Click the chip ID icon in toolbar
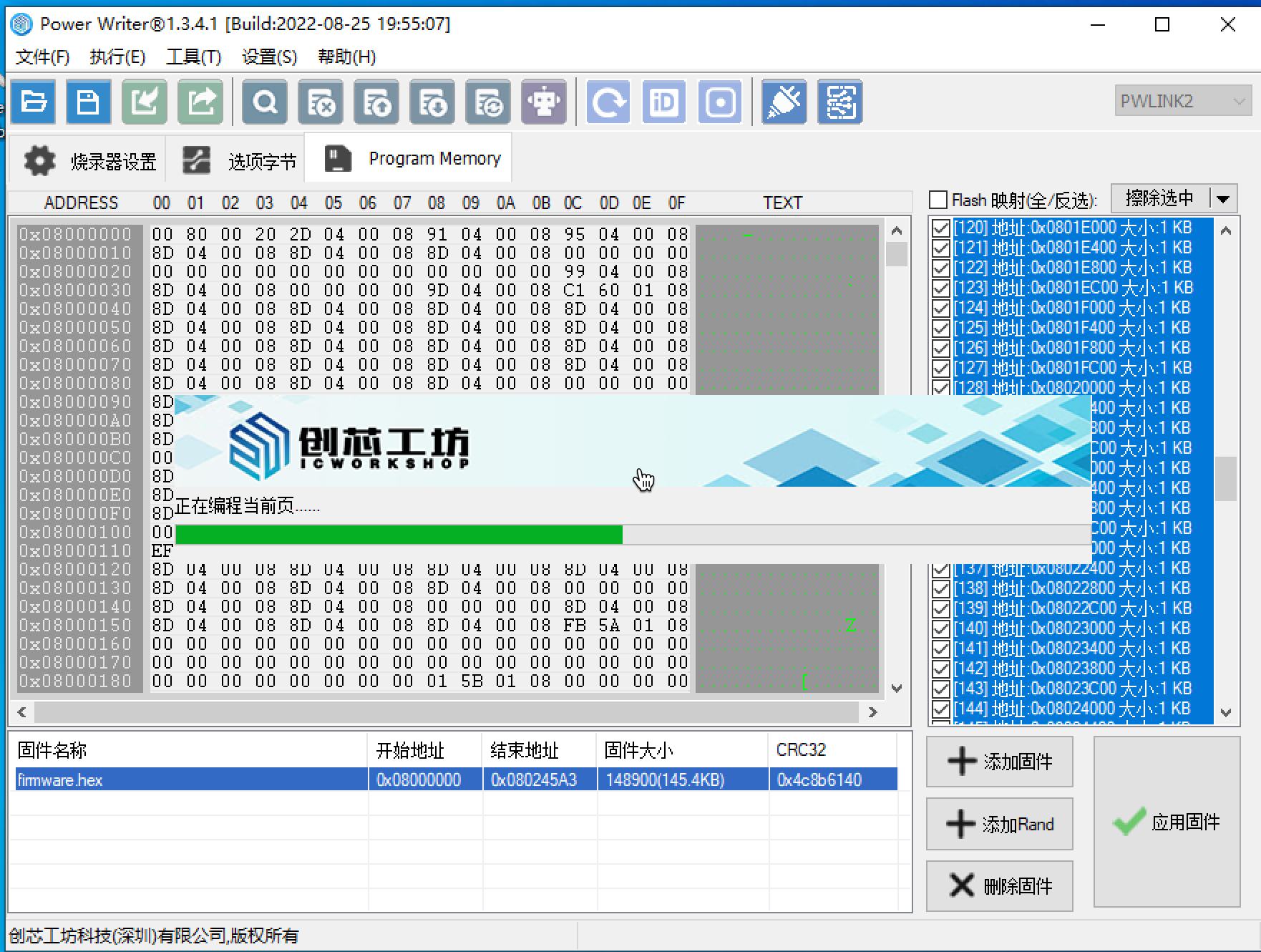Image resolution: width=1261 pixels, height=952 pixels. pos(663,102)
